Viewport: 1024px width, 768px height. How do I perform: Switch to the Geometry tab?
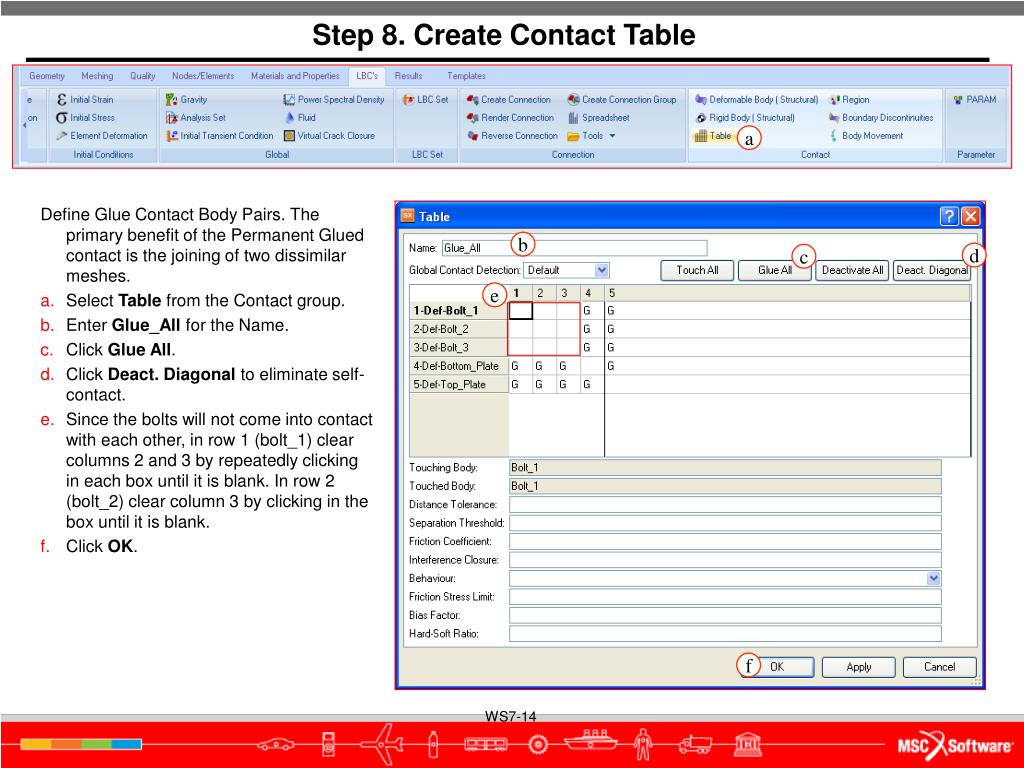click(x=47, y=76)
